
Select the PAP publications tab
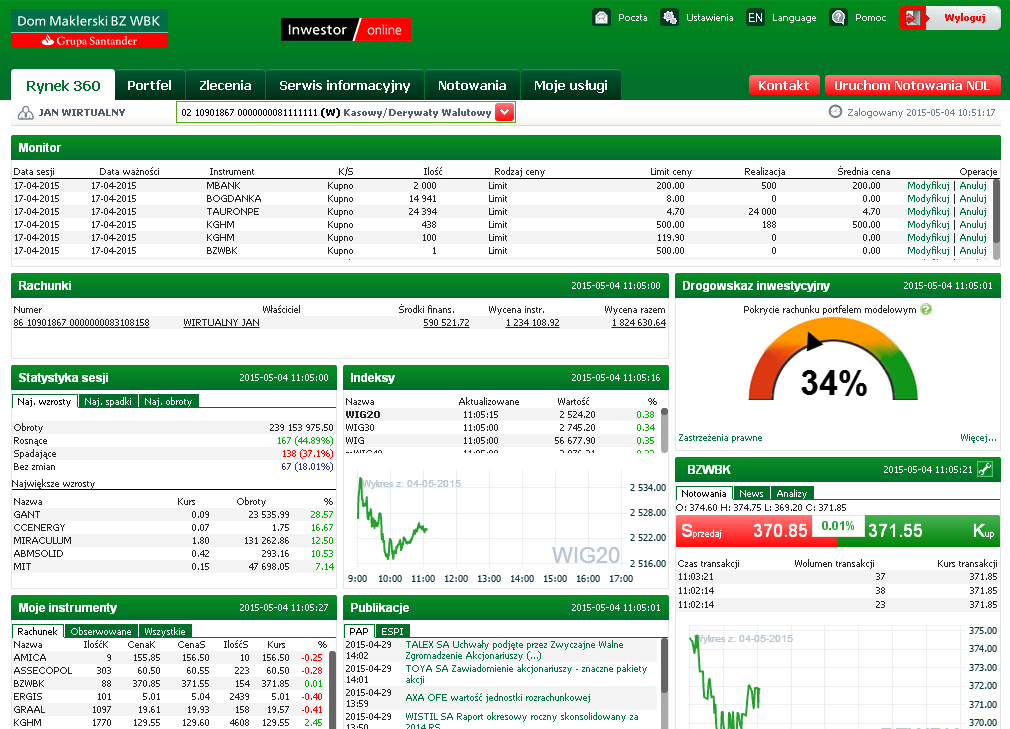[359, 632]
